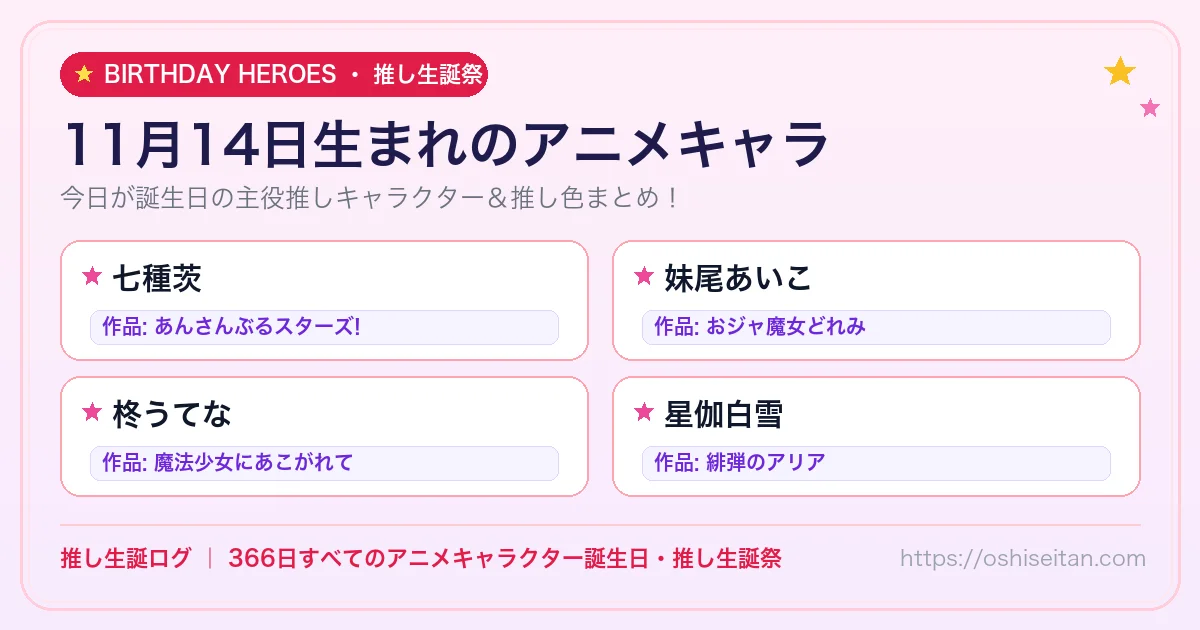Click the 11月14日生まれのアニメキャラ heading
The width and height of the screenshot is (1200, 630).
pyautogui.click(x=446, y=144)
